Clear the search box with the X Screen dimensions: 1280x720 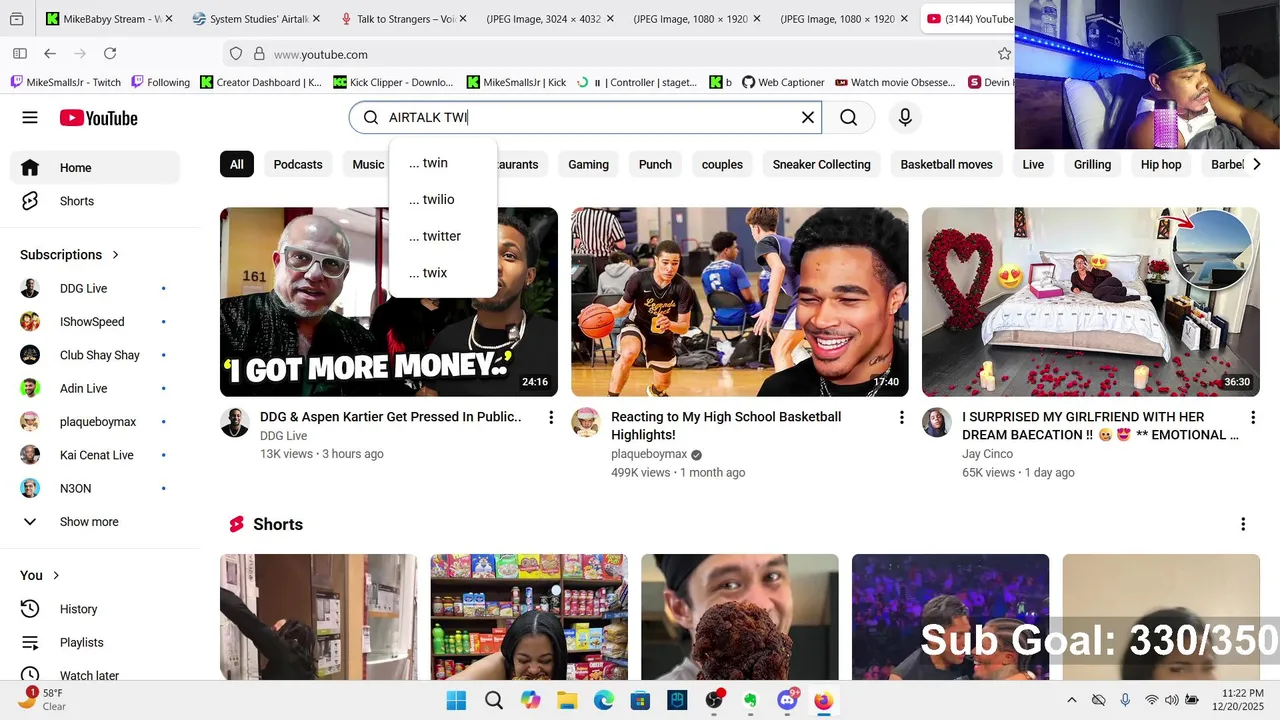point(808,118)
